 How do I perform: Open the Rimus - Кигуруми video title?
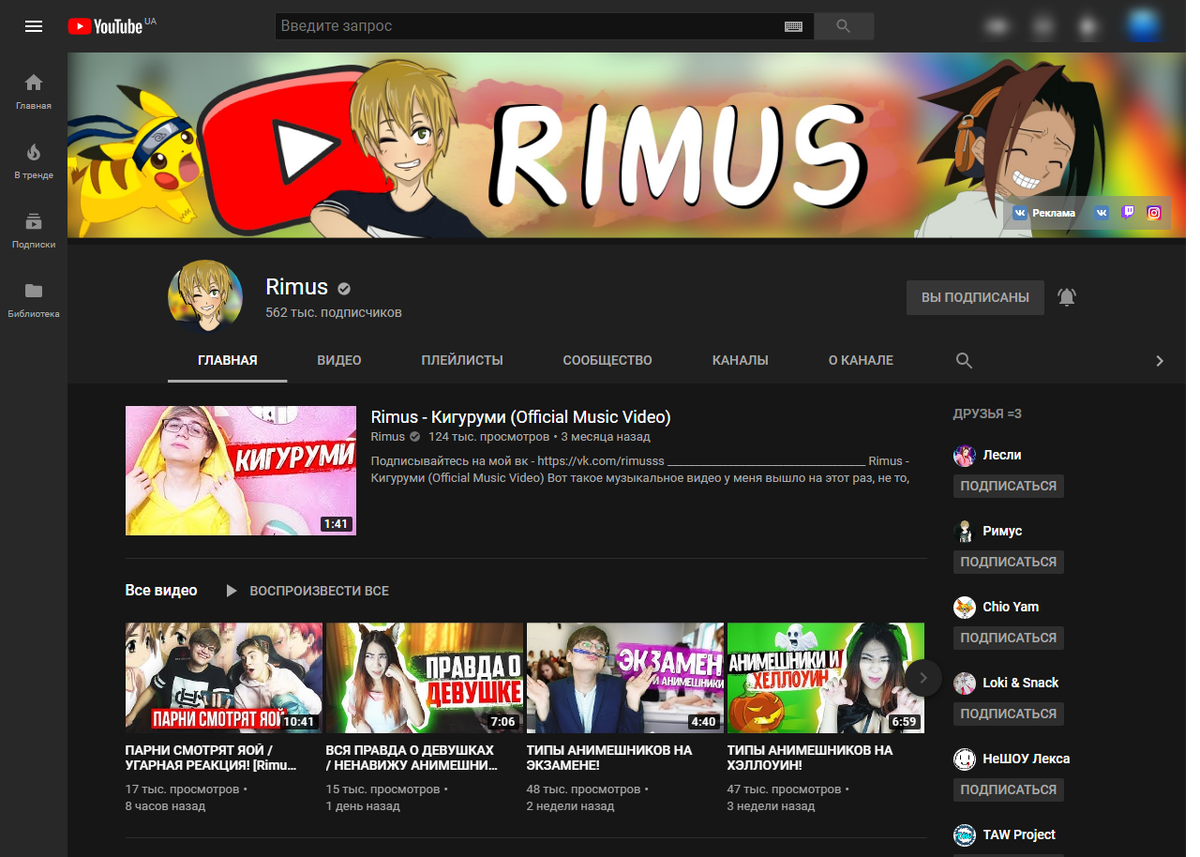coord(520,417)
